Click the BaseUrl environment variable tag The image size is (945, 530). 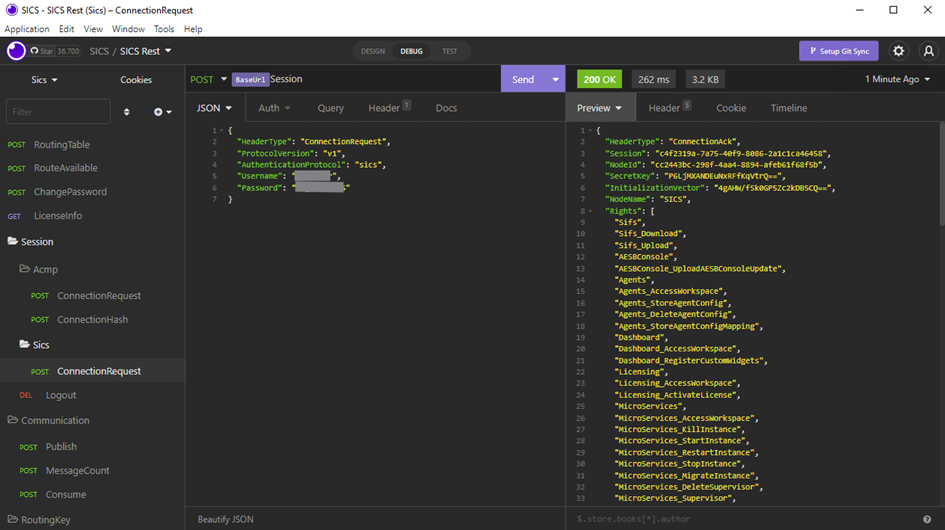(x=250, y=80)
